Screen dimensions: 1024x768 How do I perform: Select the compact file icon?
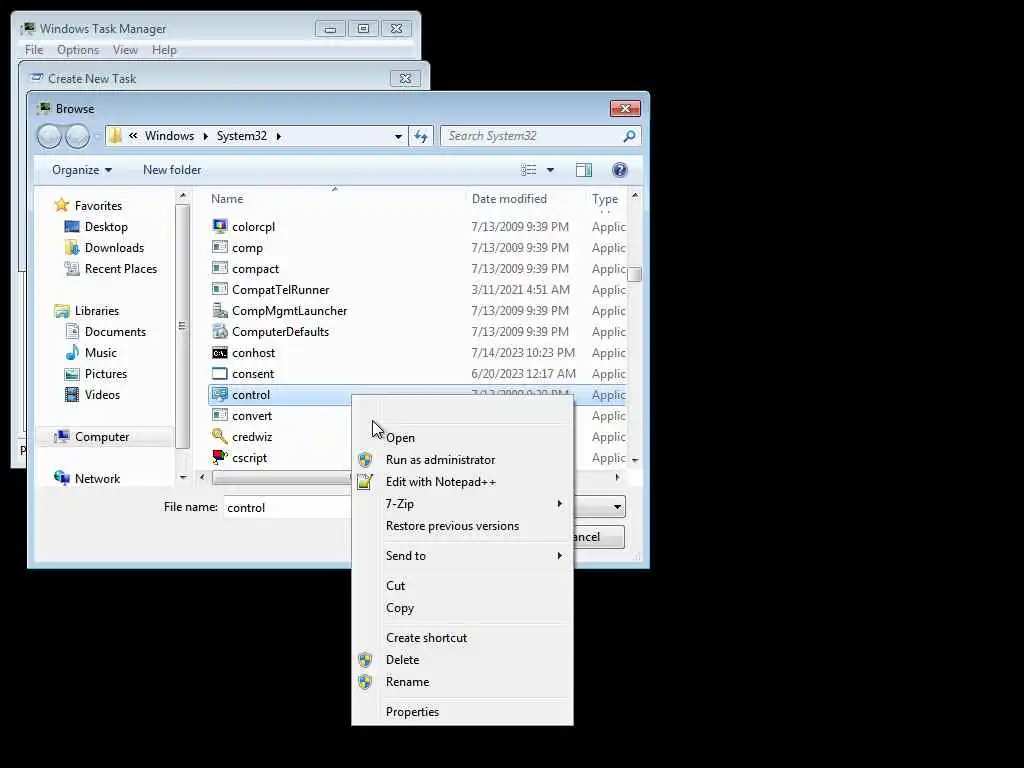click(220, 268)
